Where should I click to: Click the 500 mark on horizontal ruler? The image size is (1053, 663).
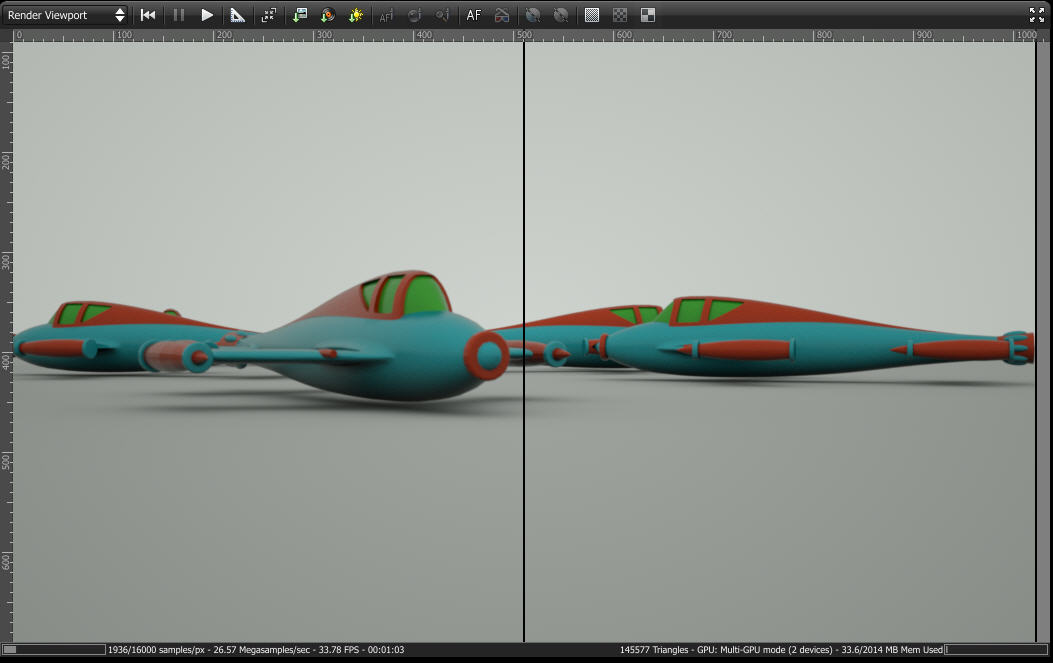524,35
